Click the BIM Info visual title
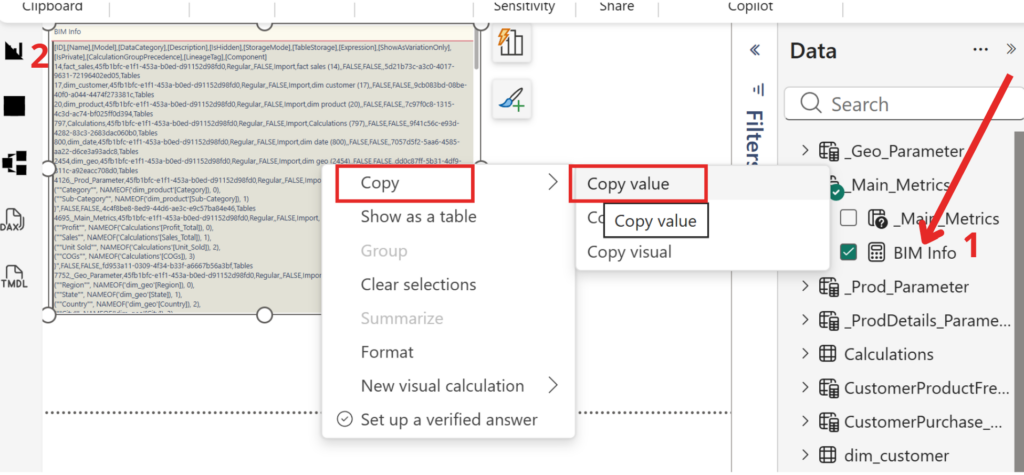This screenshot has width=1024, height=475. click(x=67, y=31)
